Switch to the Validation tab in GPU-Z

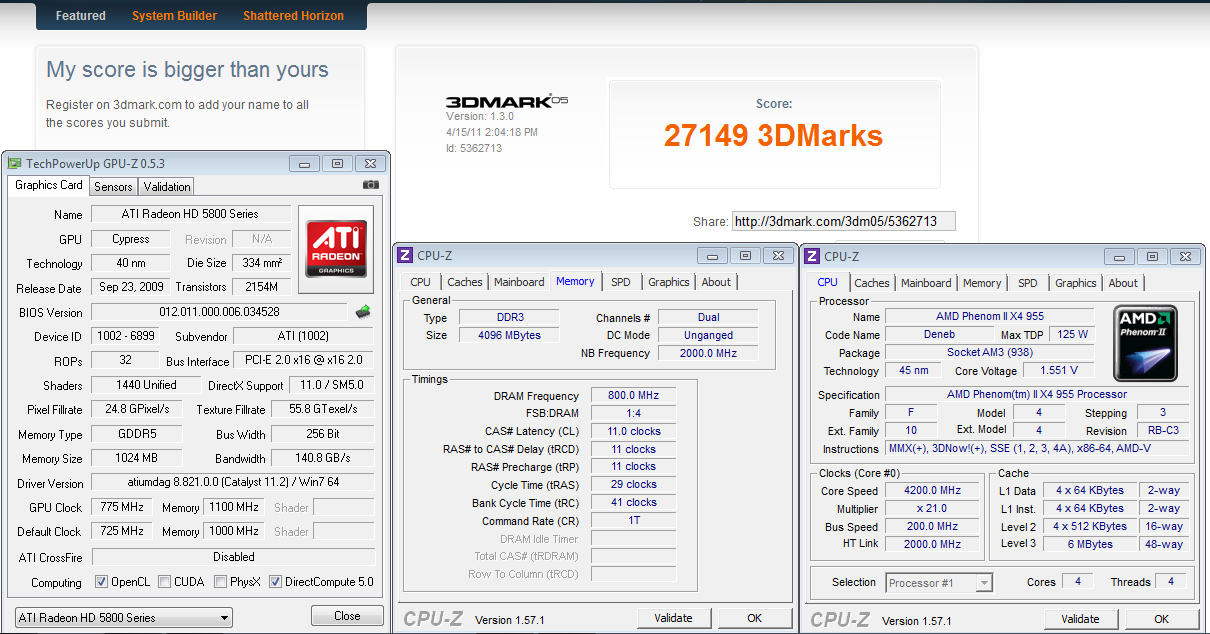tap(167, 187)
